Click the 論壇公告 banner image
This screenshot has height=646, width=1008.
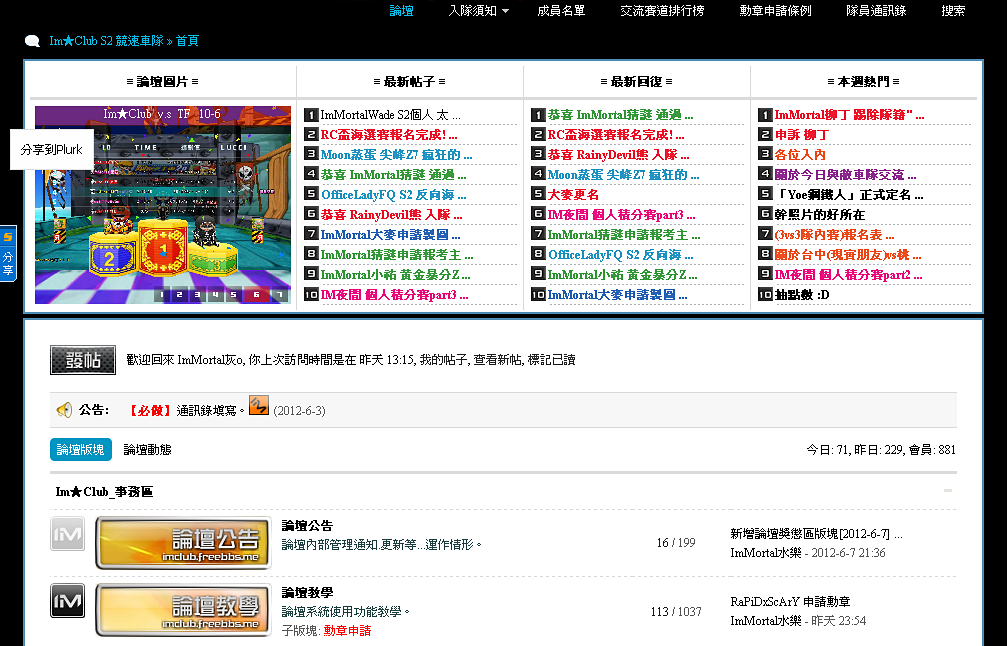tap(183, 543)
